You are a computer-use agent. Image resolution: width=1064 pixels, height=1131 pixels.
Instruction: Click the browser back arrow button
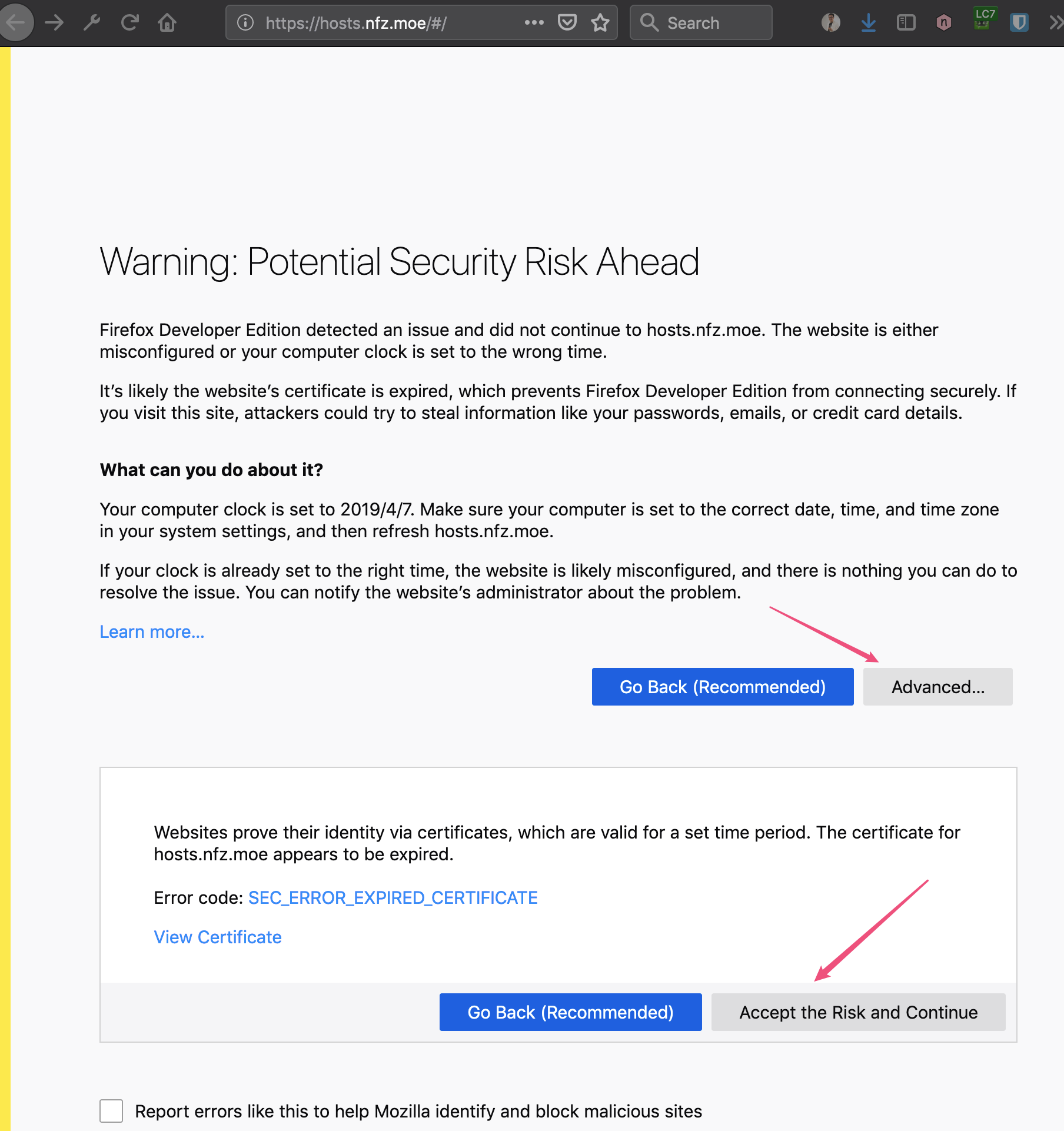tap(15, 23)
